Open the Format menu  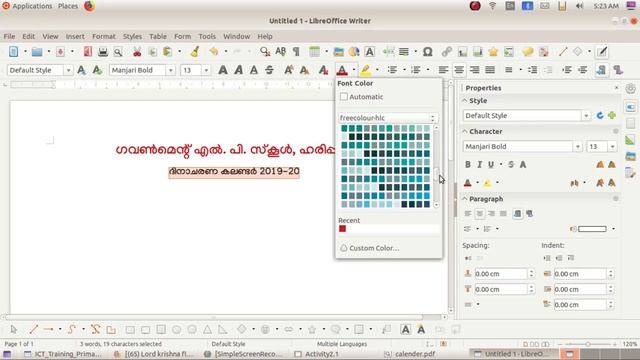[x=104, y=36]
